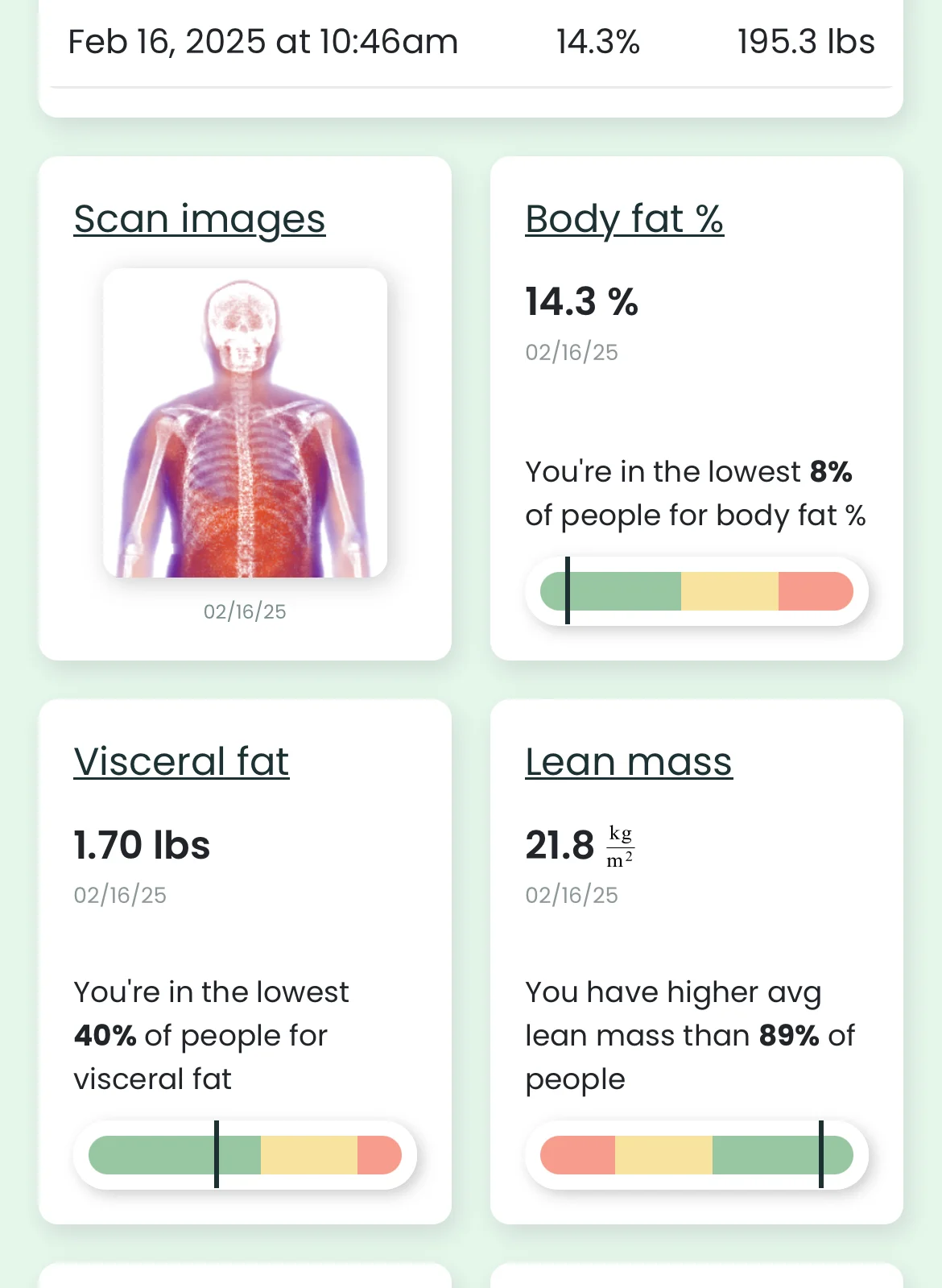The width and height of the screenshot is (942, 1288).
Task: Click yellow segment of visceral fat bar
Action: [308, 1155]
